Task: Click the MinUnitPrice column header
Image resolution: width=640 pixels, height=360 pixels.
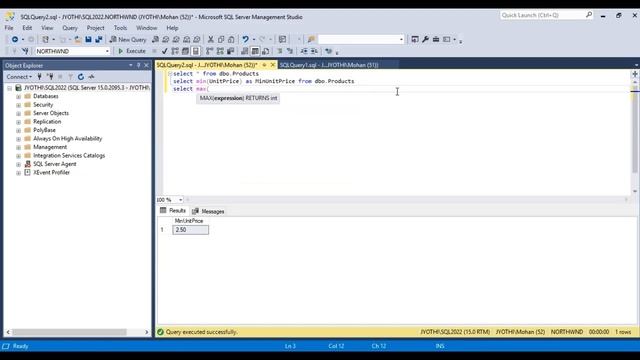Action: click(x=189, y=221)
